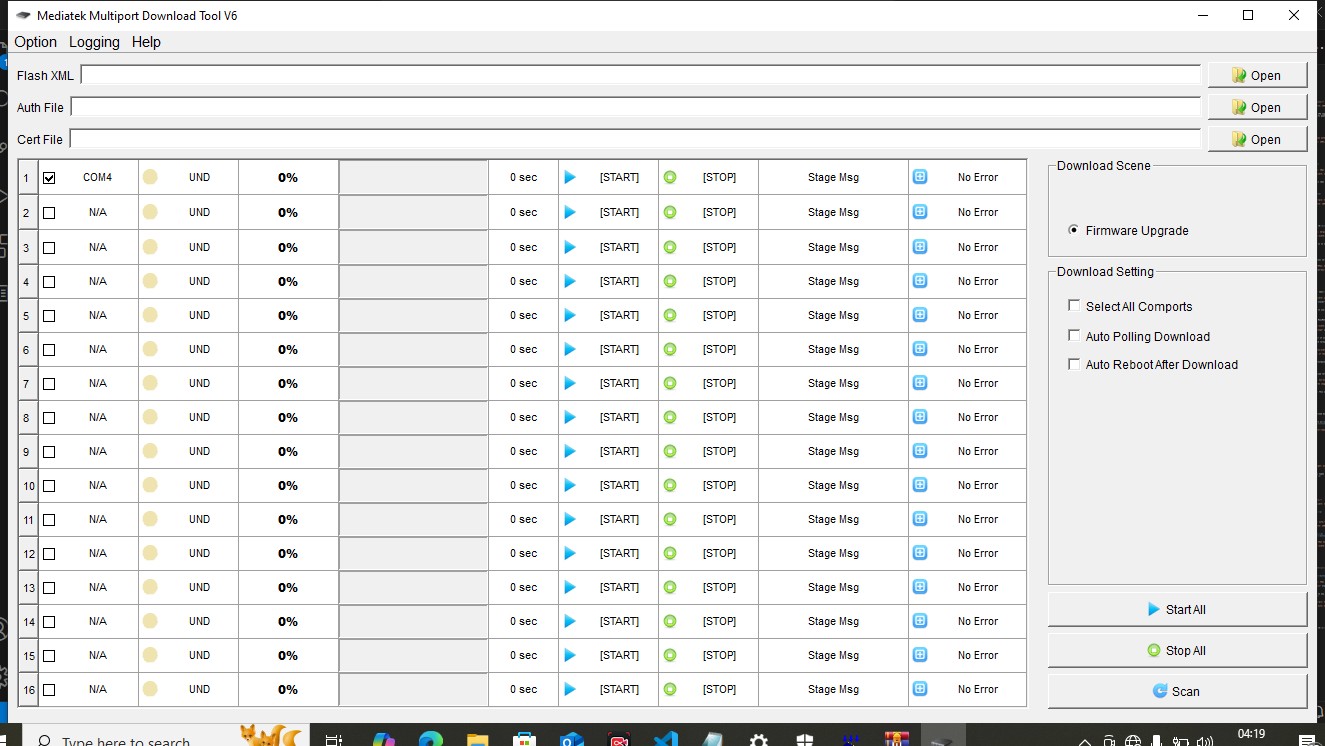Image resolution: width=1325 pixels, height=746 pixels.
Task: Click the UND status text in row 10
Action: coord(199,485)
